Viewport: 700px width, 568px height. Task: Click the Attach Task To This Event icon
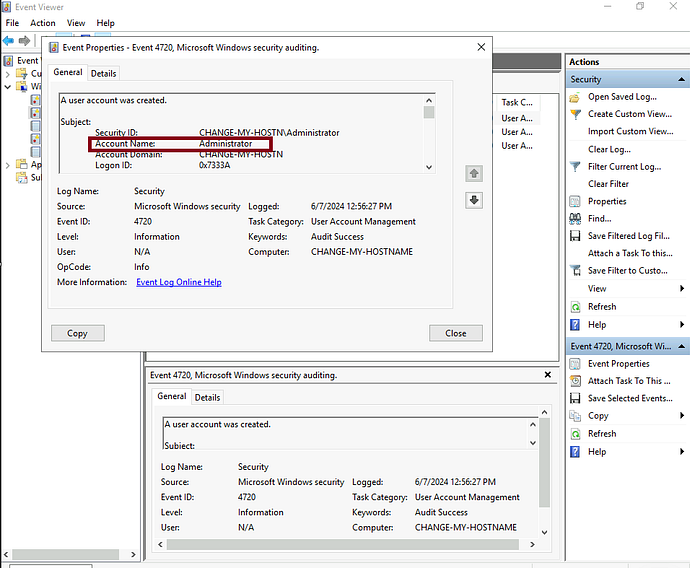(575, 381)
